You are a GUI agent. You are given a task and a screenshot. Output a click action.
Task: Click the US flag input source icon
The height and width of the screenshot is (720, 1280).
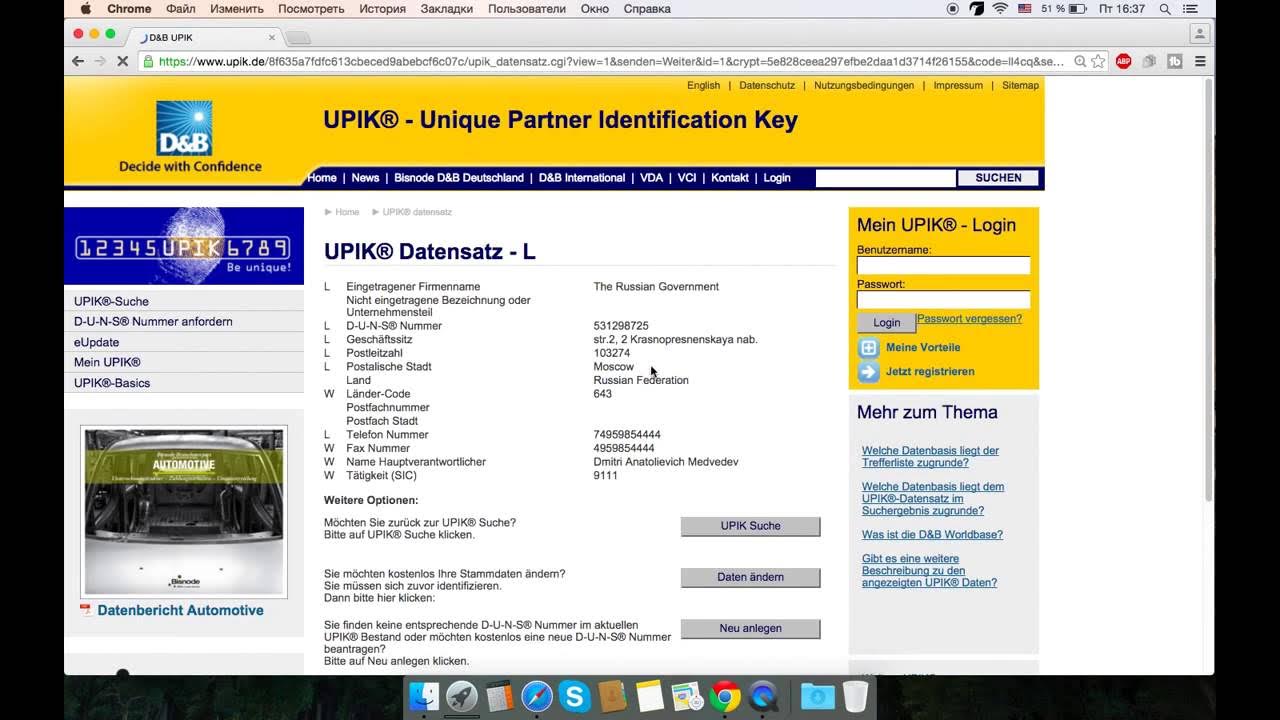[x=1025, y=9]
